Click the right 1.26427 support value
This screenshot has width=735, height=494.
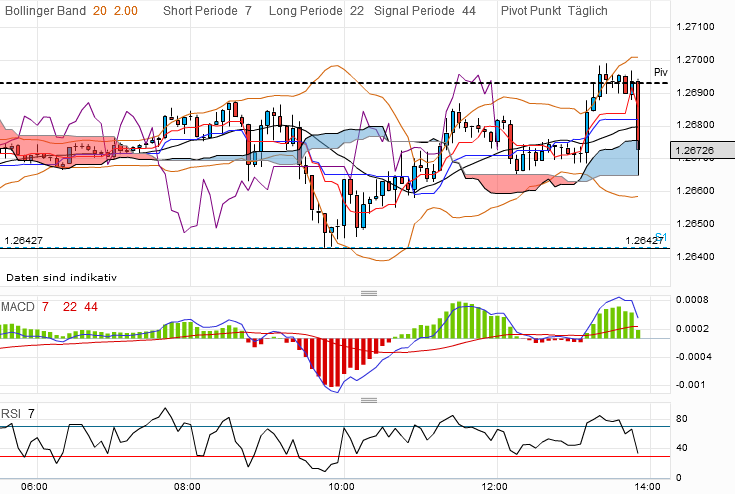coord(644,240)
